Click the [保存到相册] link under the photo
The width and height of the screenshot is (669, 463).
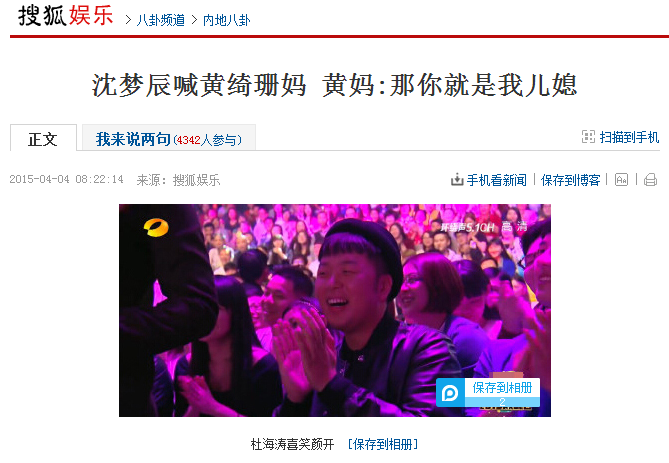[x=383, y=444]
